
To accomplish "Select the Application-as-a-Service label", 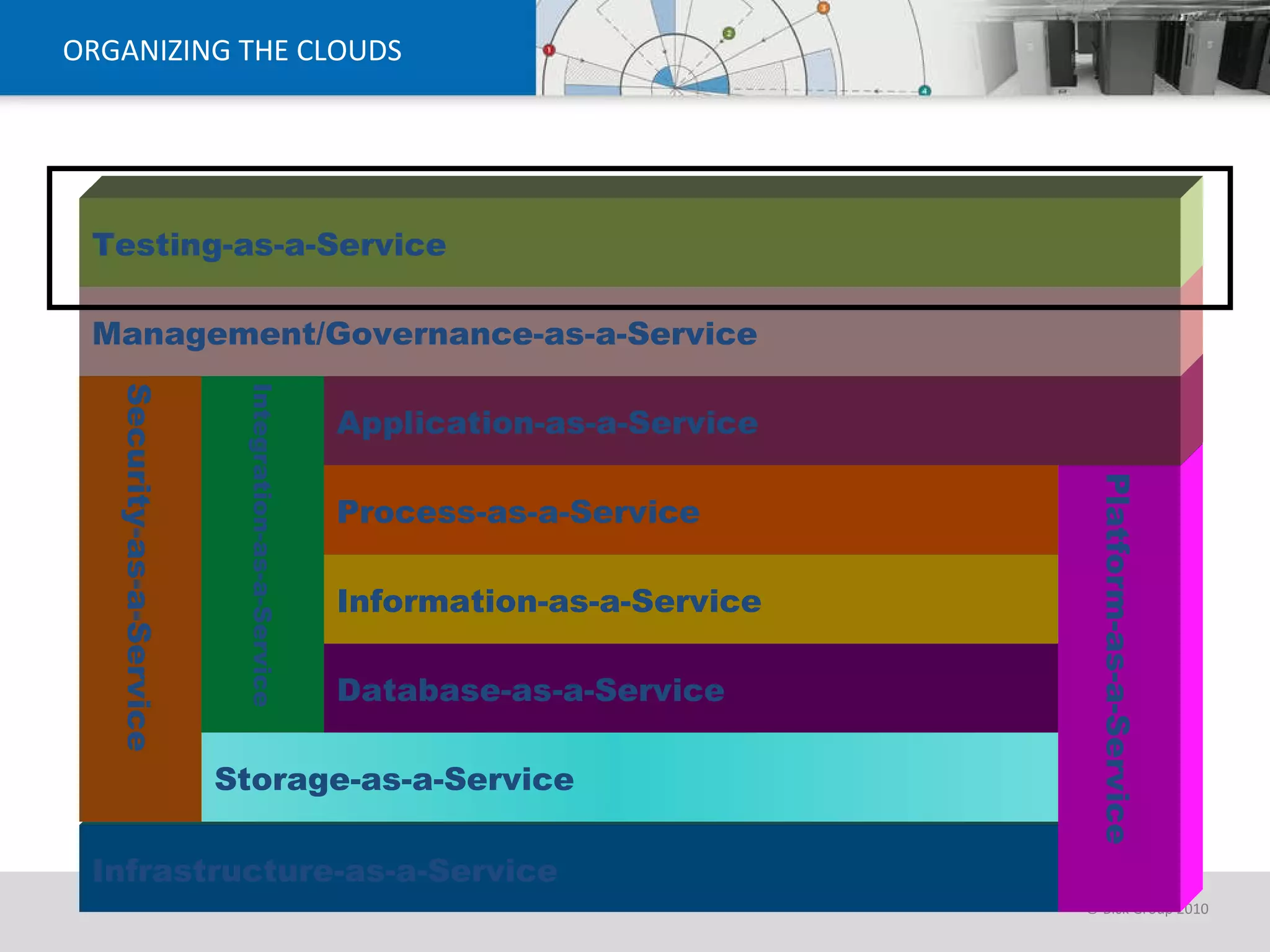I will 548,423.
